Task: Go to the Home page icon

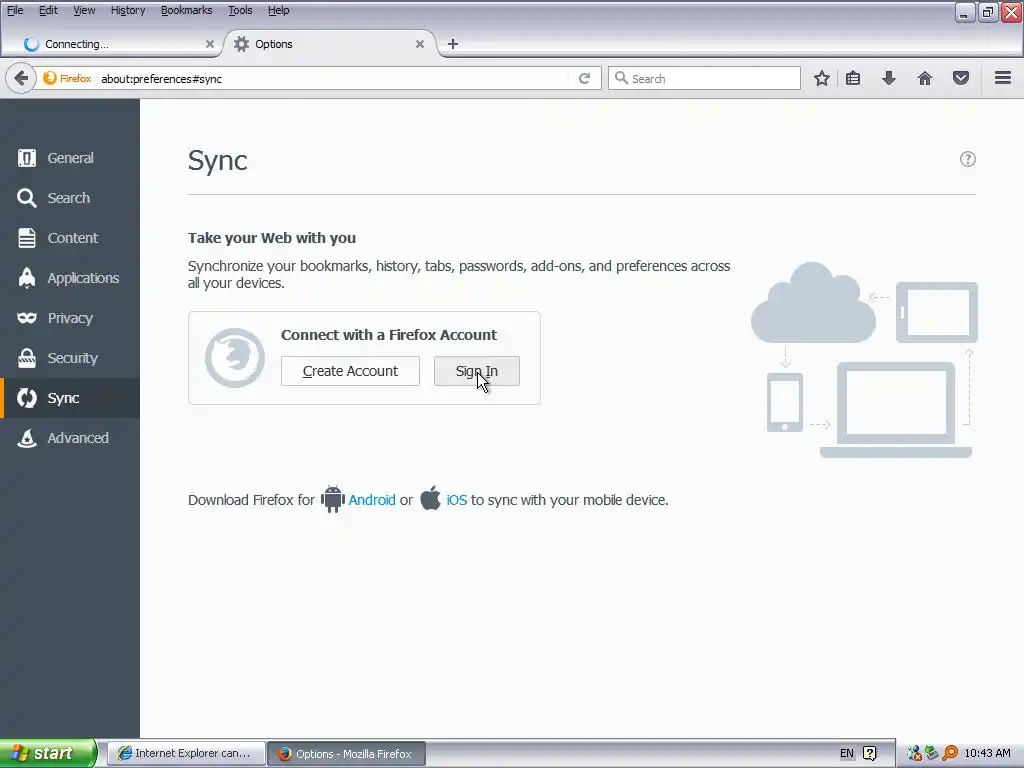Action: tap(925, 78)
